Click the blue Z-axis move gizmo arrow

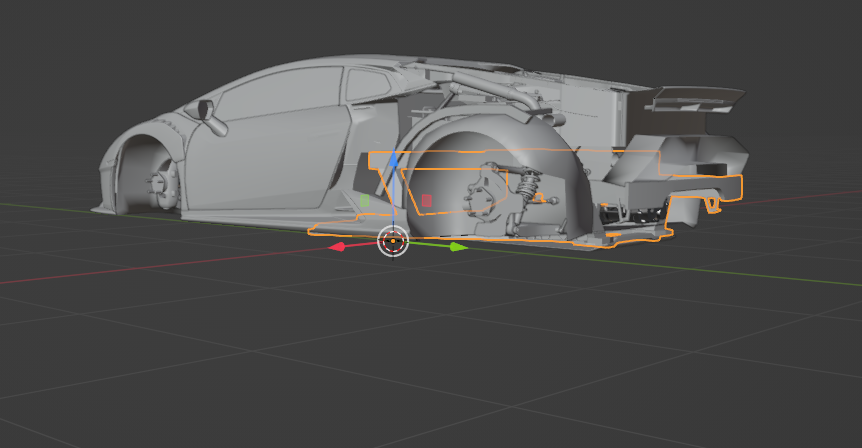click(x=394, y=159)
